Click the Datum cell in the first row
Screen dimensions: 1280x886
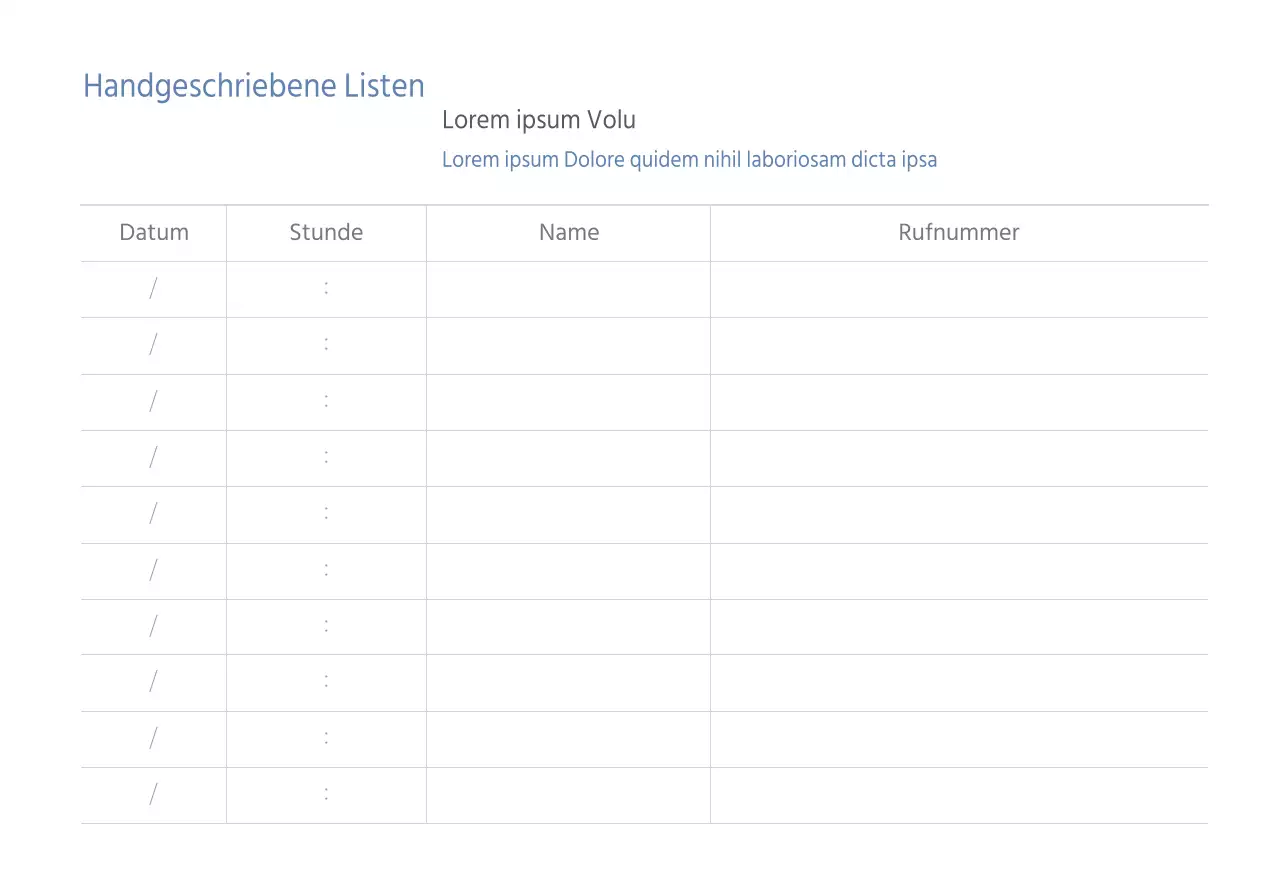(154, 289)
